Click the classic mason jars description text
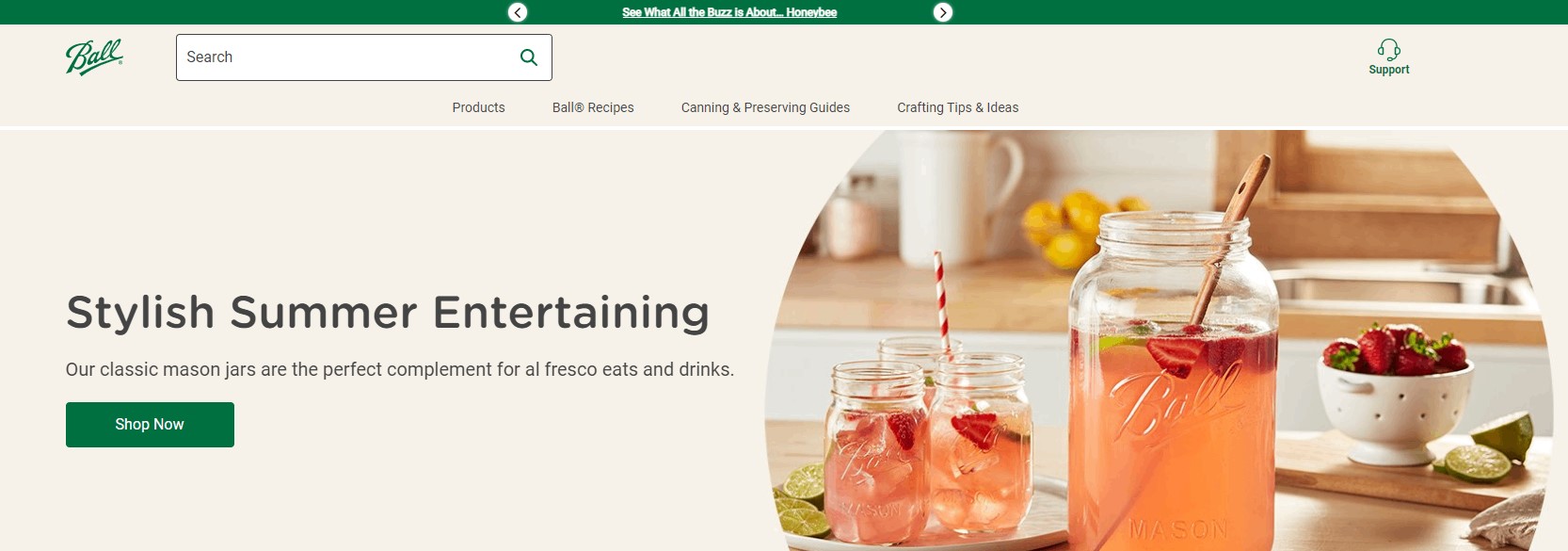Image resolution: width=1568 pixels, height=551 pixels. (x=399, y=369)
